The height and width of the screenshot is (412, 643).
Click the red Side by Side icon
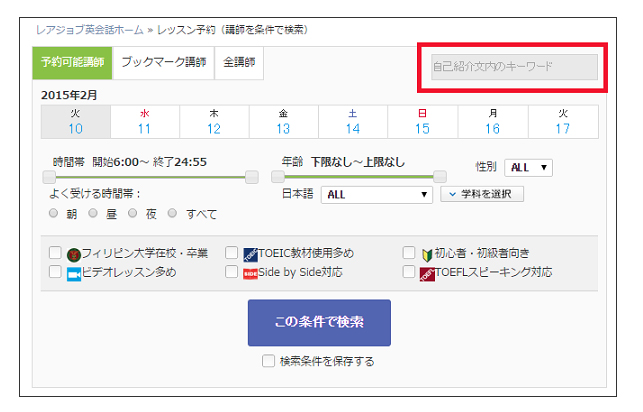coord(250,274)
